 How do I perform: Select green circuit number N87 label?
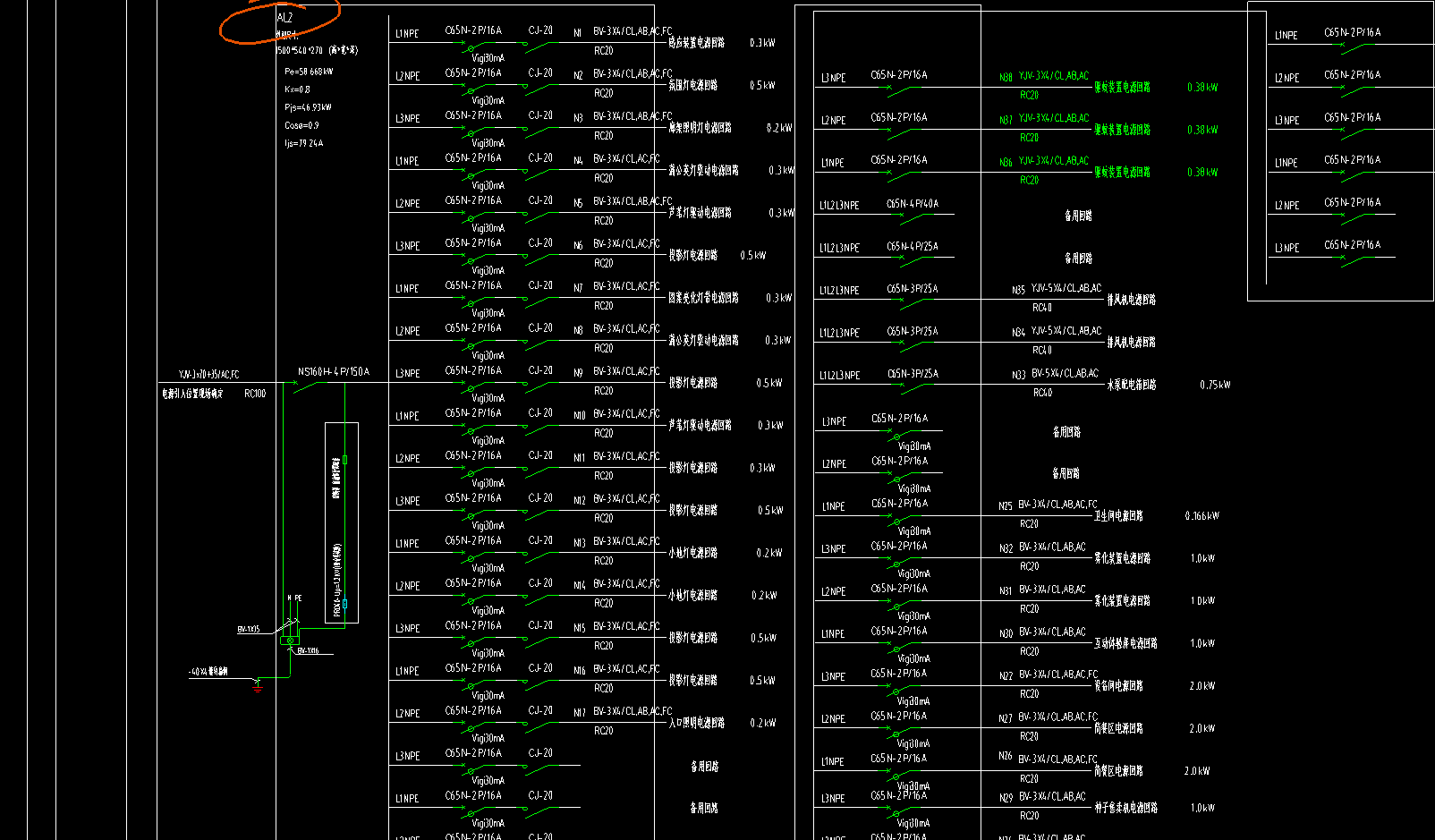(x=1006, y=120)
